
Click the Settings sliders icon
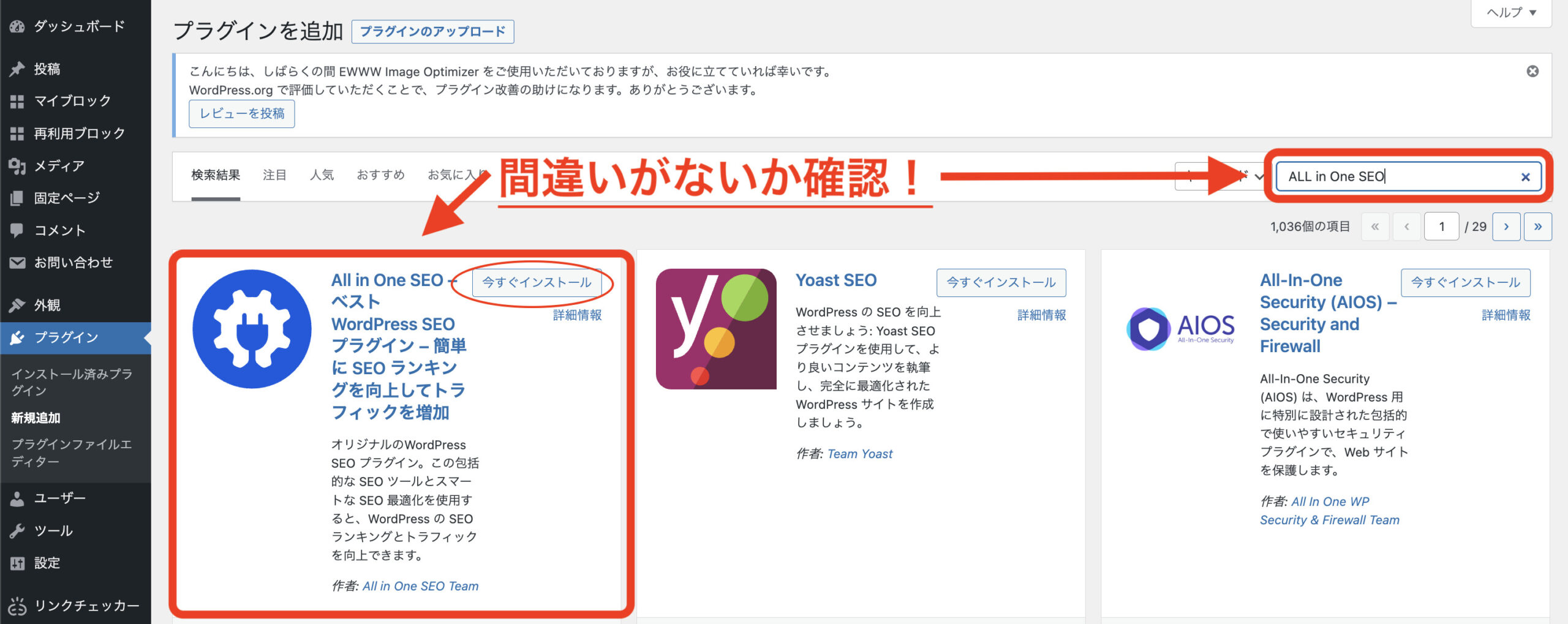(17, 563)
